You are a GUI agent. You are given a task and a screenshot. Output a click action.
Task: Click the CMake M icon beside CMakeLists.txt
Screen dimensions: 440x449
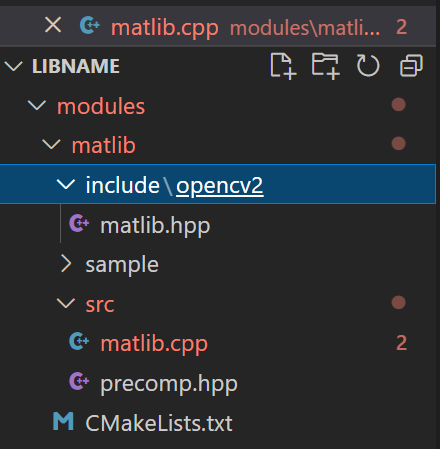point(63,421)
